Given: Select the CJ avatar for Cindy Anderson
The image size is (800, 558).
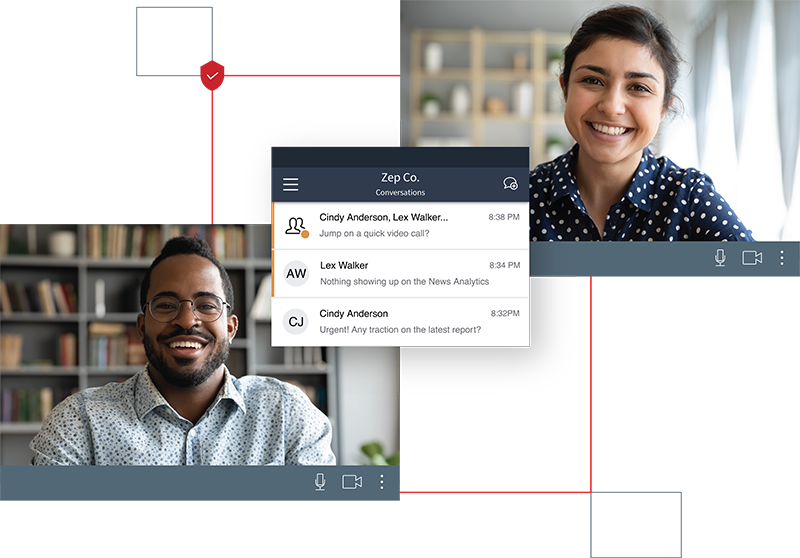Looking at the screenshot, I should tap(296, 322).
